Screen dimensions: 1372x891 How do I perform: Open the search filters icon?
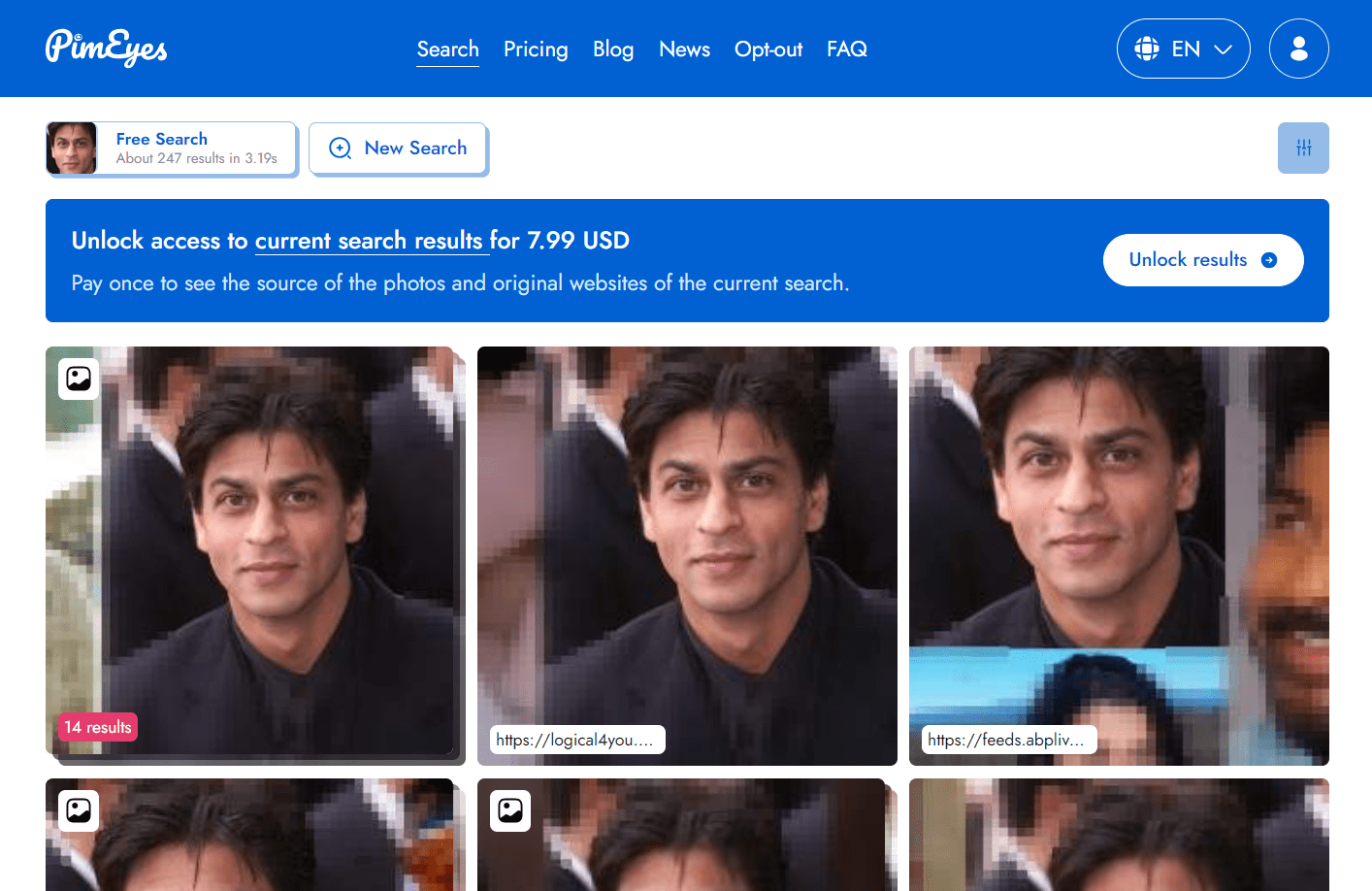pos(1303,148)
